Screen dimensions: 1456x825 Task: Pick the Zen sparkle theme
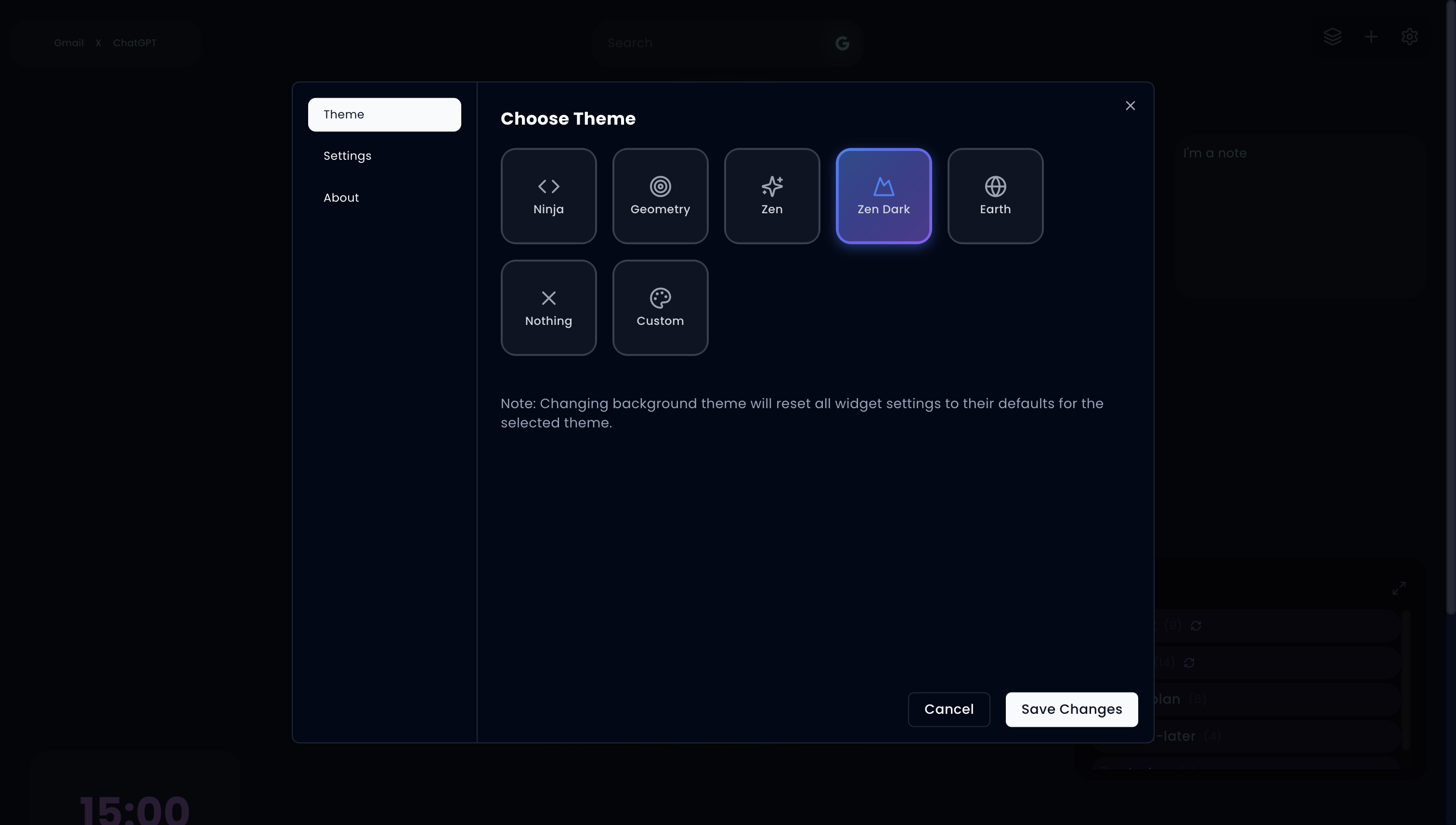pos(771,196)
